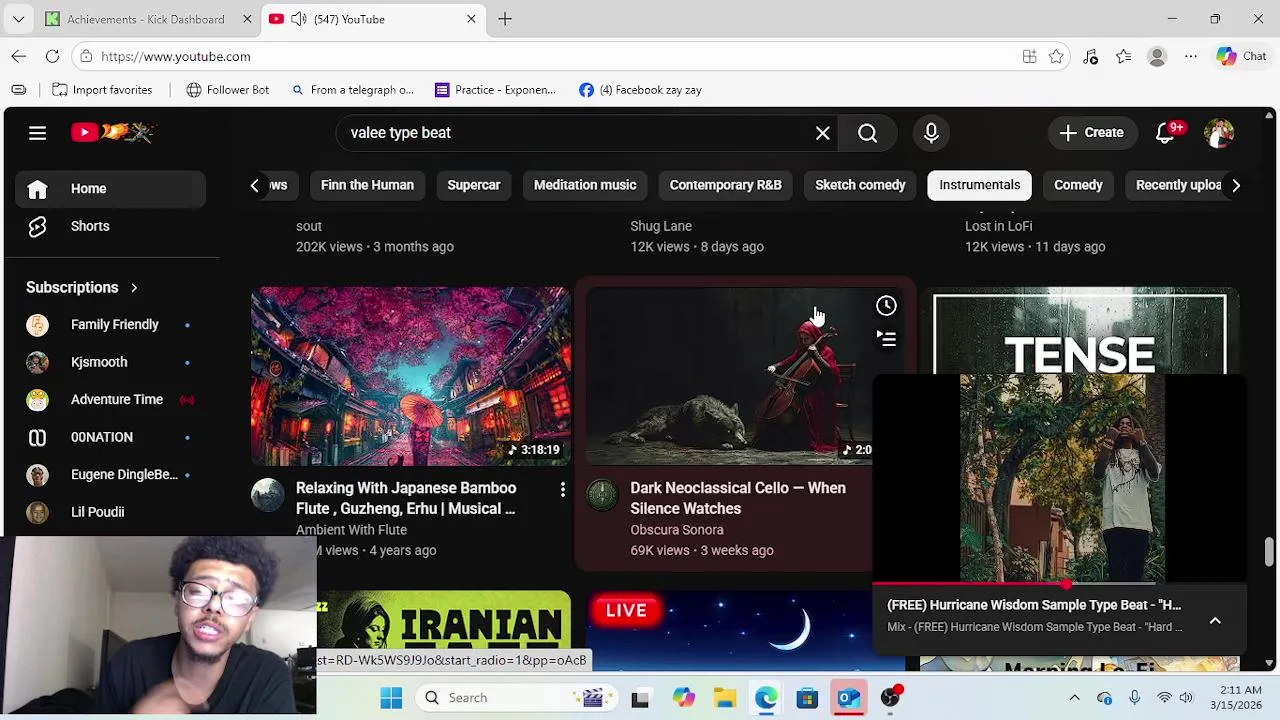Open Edge media control music icon
Image resolution: width=1280 pixels, height=720 pixels.
[x=1090, y=57]
